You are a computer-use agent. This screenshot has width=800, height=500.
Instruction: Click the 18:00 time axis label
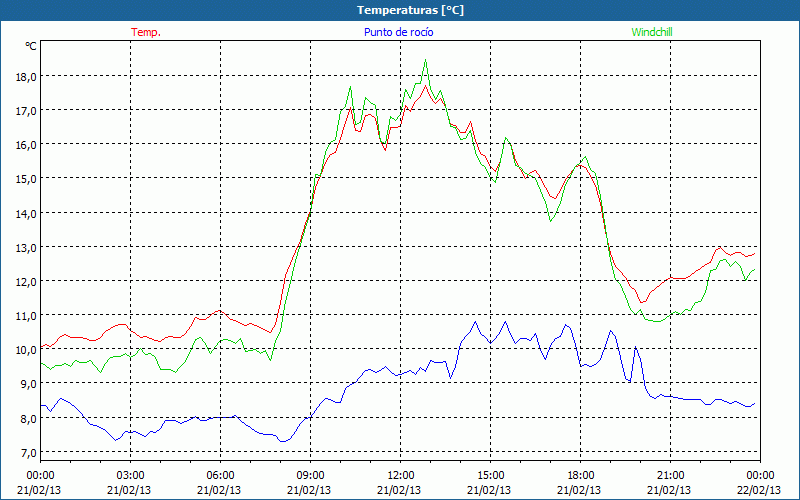(x=581, y=476)
